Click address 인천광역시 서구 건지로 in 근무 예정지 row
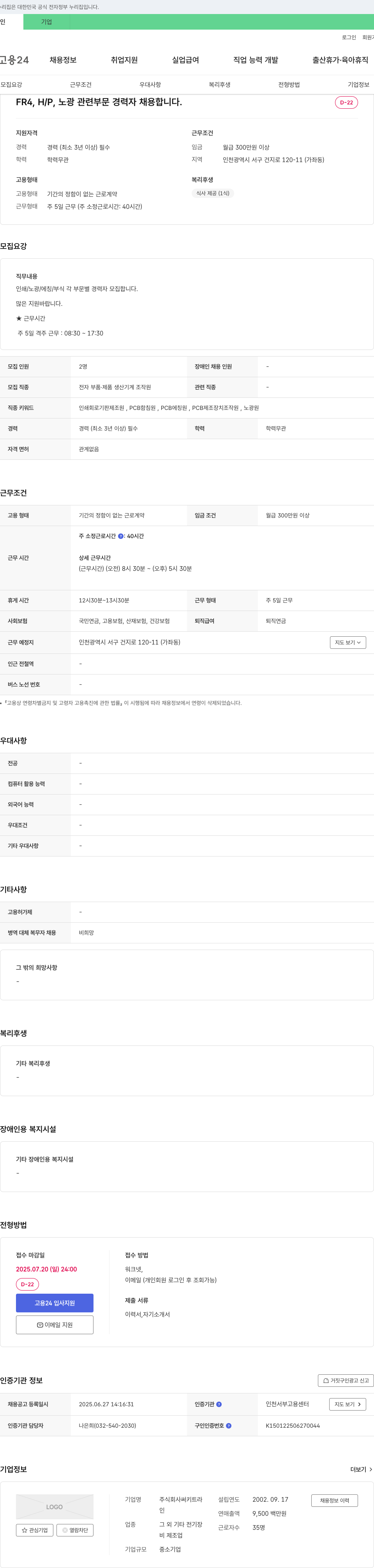 tap(129, 642)
